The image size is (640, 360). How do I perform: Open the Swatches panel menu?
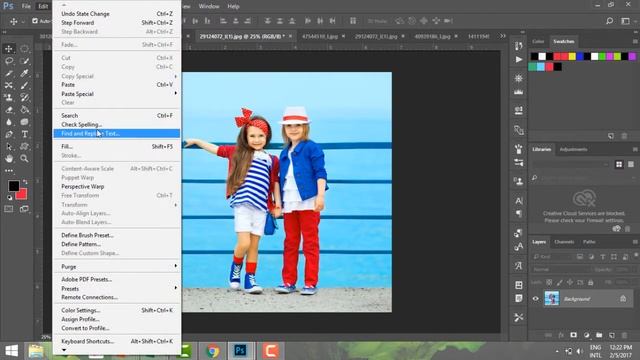635,41
